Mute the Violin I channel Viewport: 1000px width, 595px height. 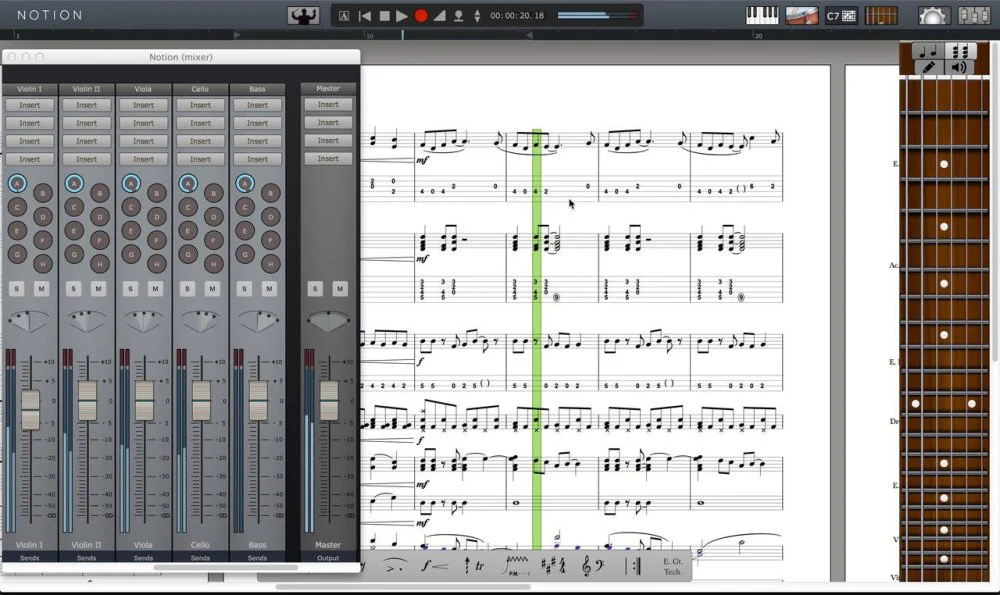point(41,289)
